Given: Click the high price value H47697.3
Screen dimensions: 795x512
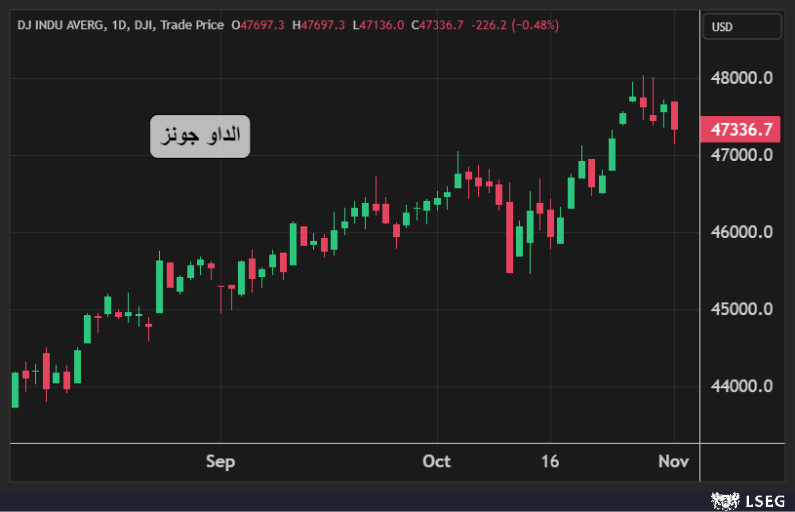Looking at the screenshot, I should (318, 25).
